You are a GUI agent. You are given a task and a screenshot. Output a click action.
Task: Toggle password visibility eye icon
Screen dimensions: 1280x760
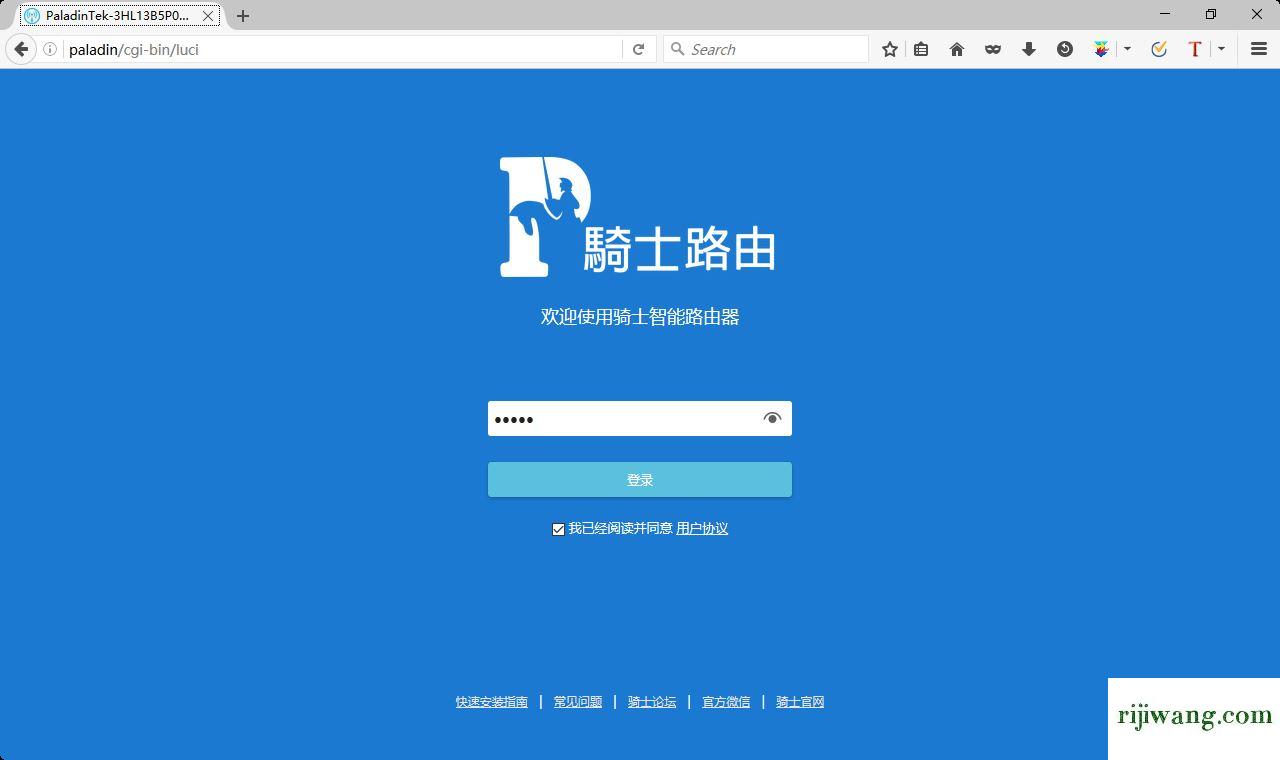coord(772,419)
